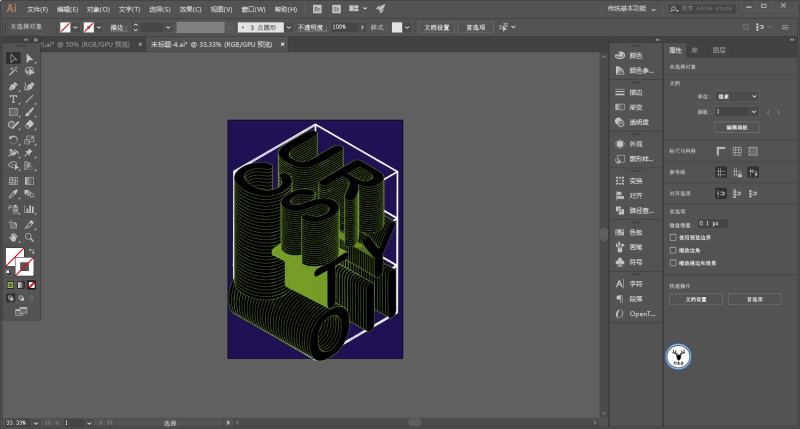The height and width of the screenshot is (429, 800).
Task: Open the stroke color dropdown in control bar
Action: pyautogui.click(x=99, y=28)
